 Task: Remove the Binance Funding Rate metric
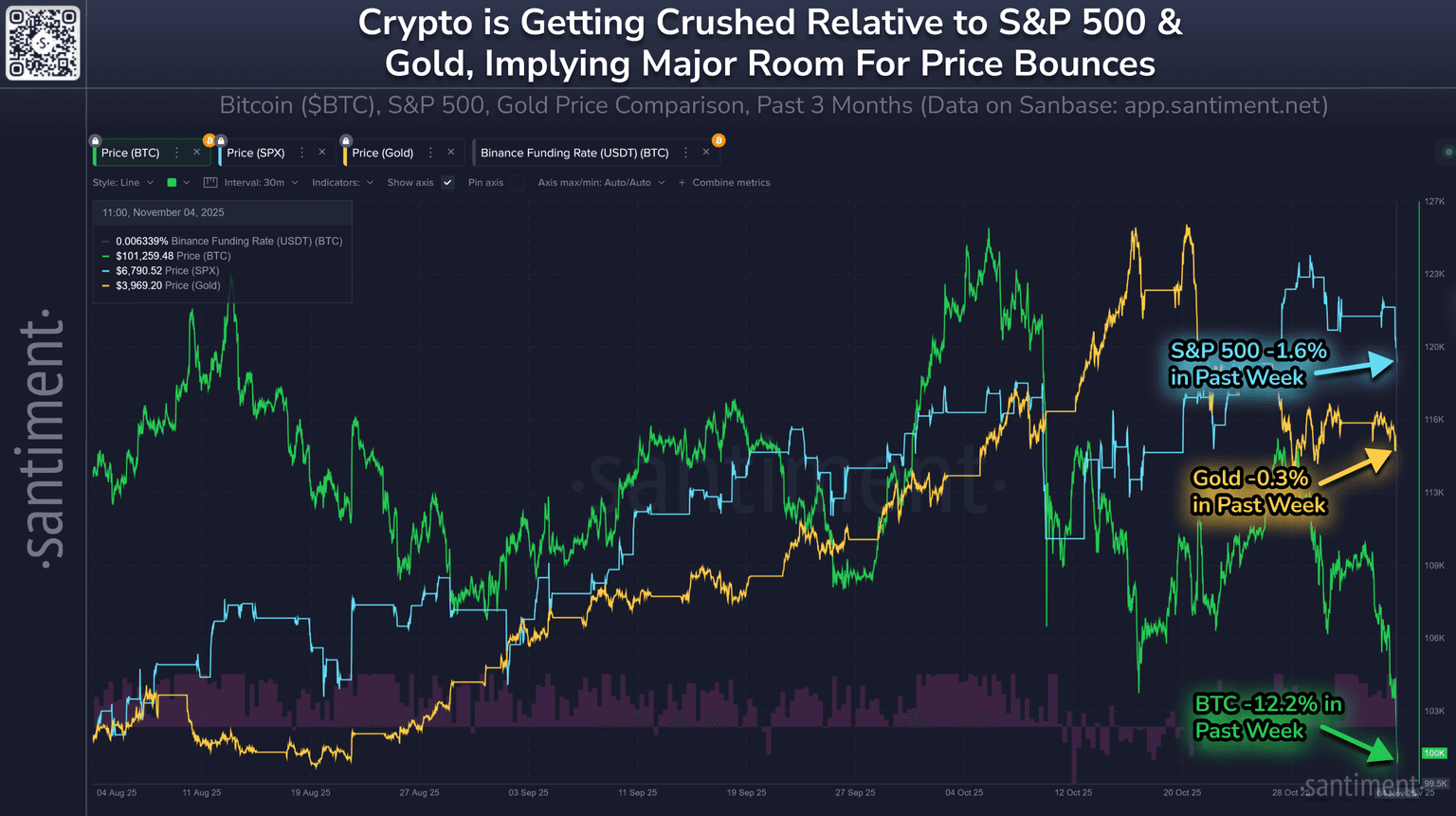click(706, 153)
